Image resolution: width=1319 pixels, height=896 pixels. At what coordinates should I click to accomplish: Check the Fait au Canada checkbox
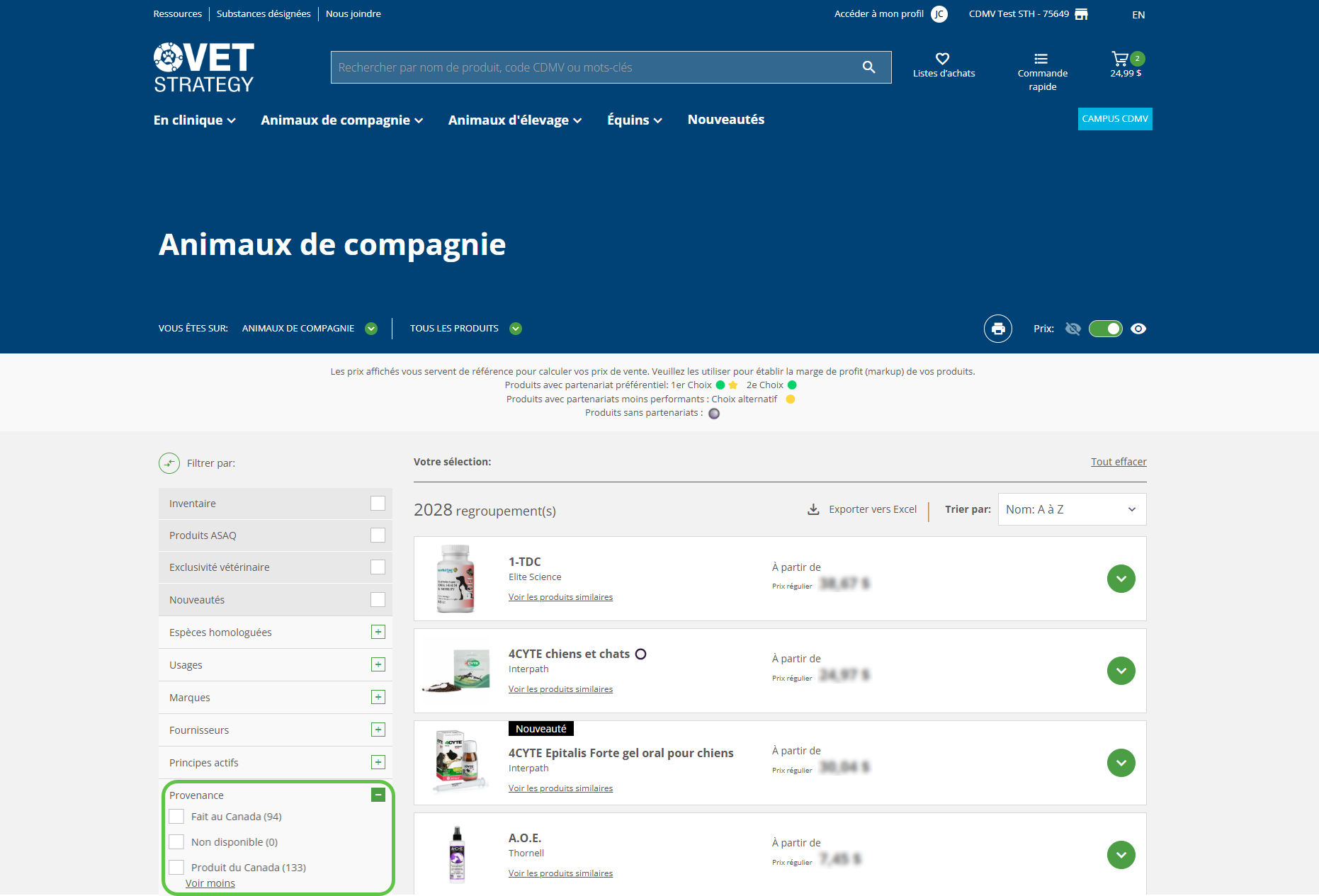176,817
